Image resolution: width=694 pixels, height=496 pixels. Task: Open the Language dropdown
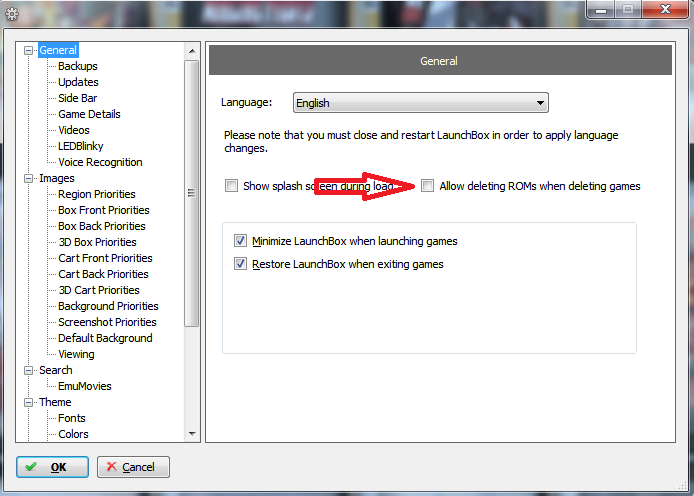point(420,103)
